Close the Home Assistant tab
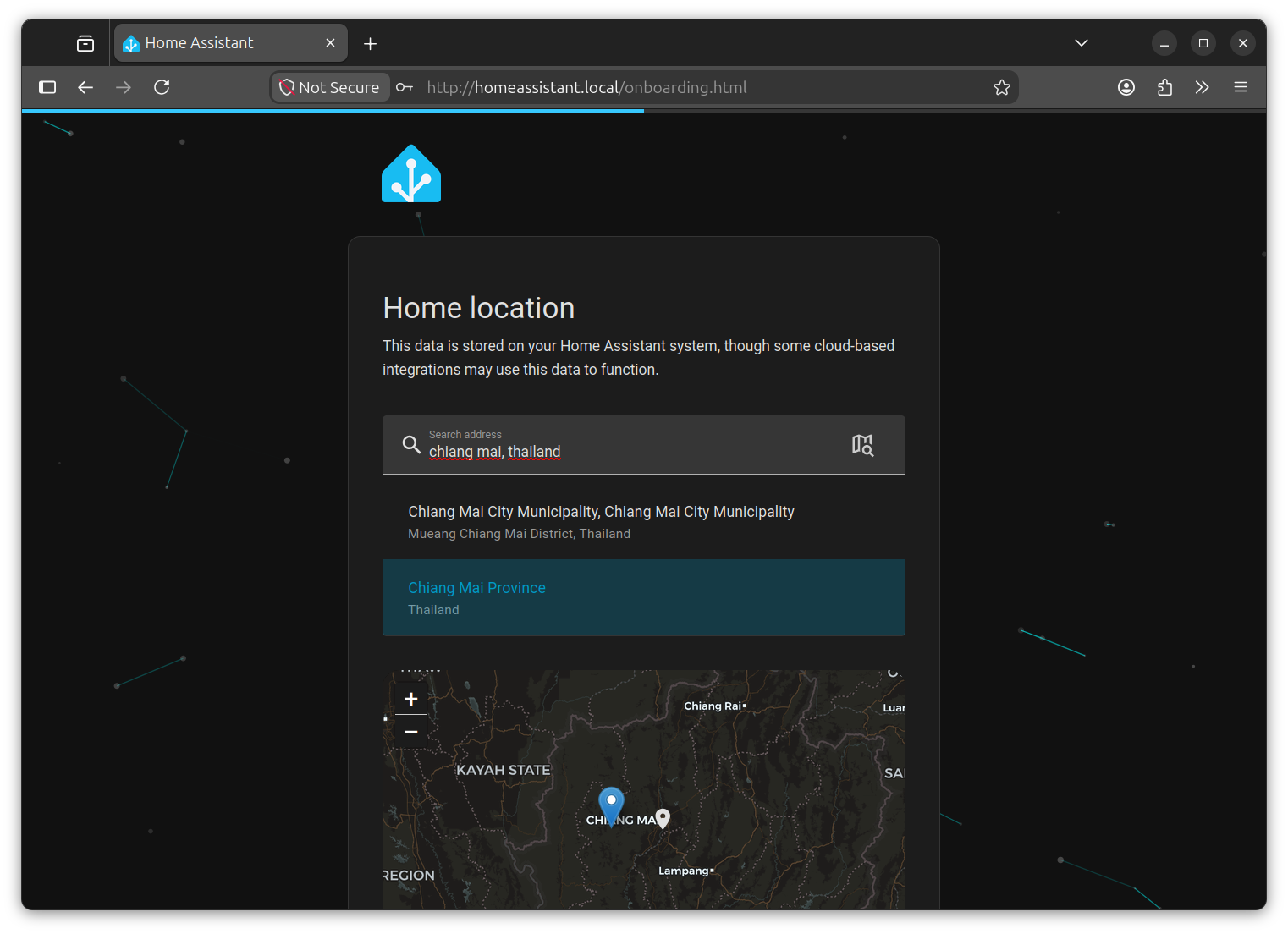Screen dimensions: 1288x934 tap(330, 43)
